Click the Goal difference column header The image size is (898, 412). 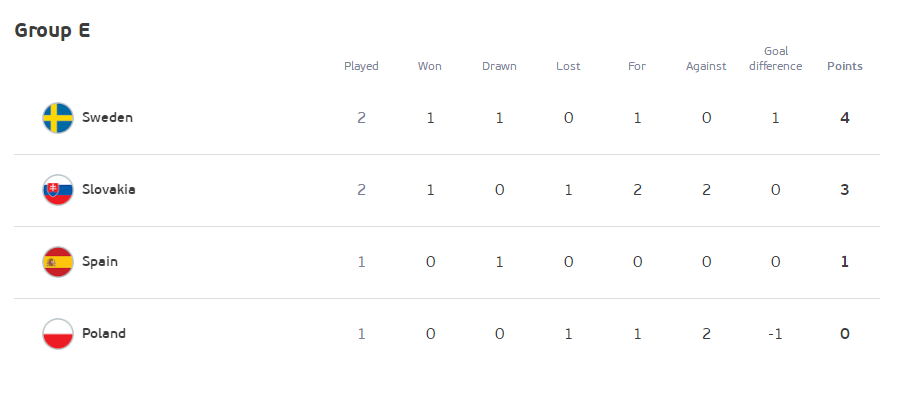coord(775,59)
